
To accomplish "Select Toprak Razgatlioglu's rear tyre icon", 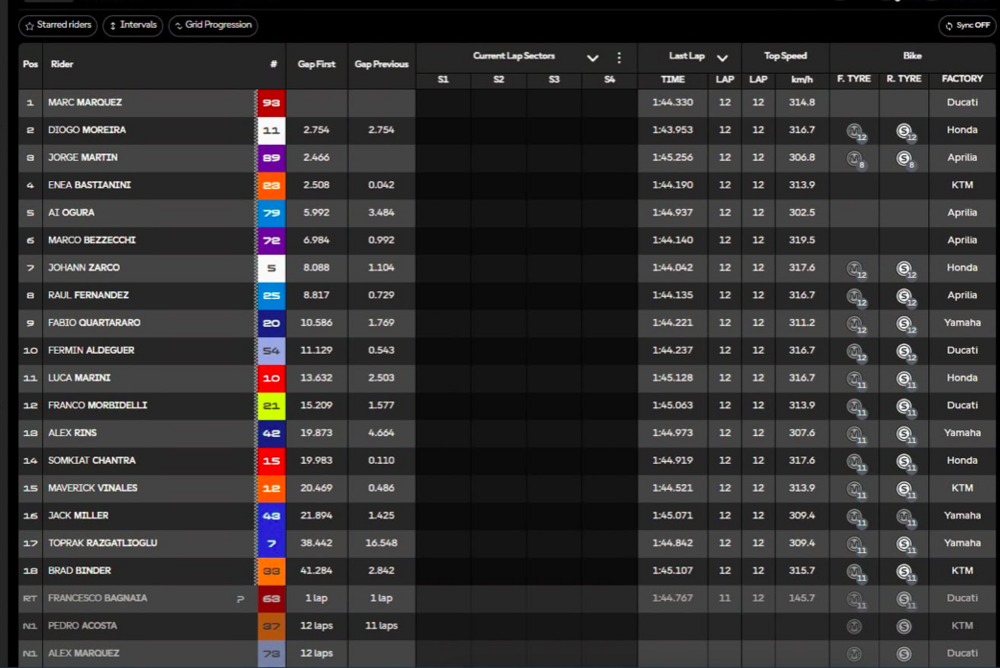I will pyautogui.click(x=904, y=544).
